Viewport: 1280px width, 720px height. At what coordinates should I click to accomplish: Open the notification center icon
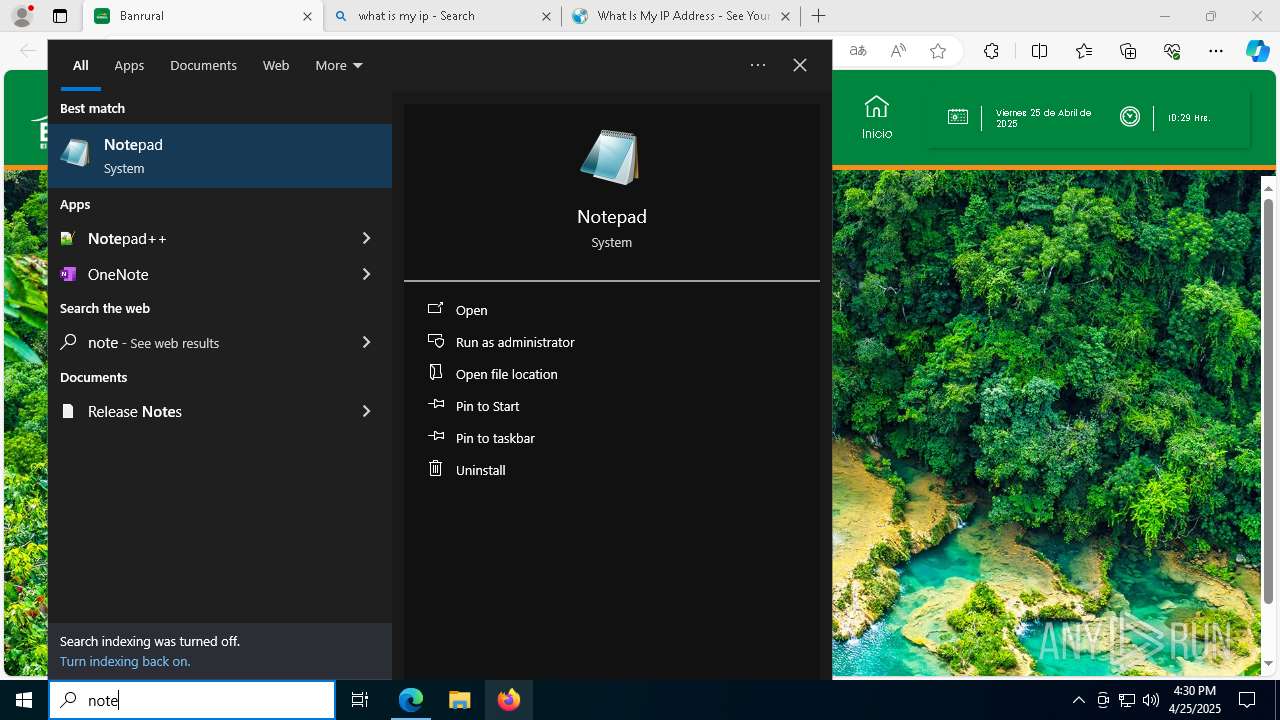(x=1247, y=700)
